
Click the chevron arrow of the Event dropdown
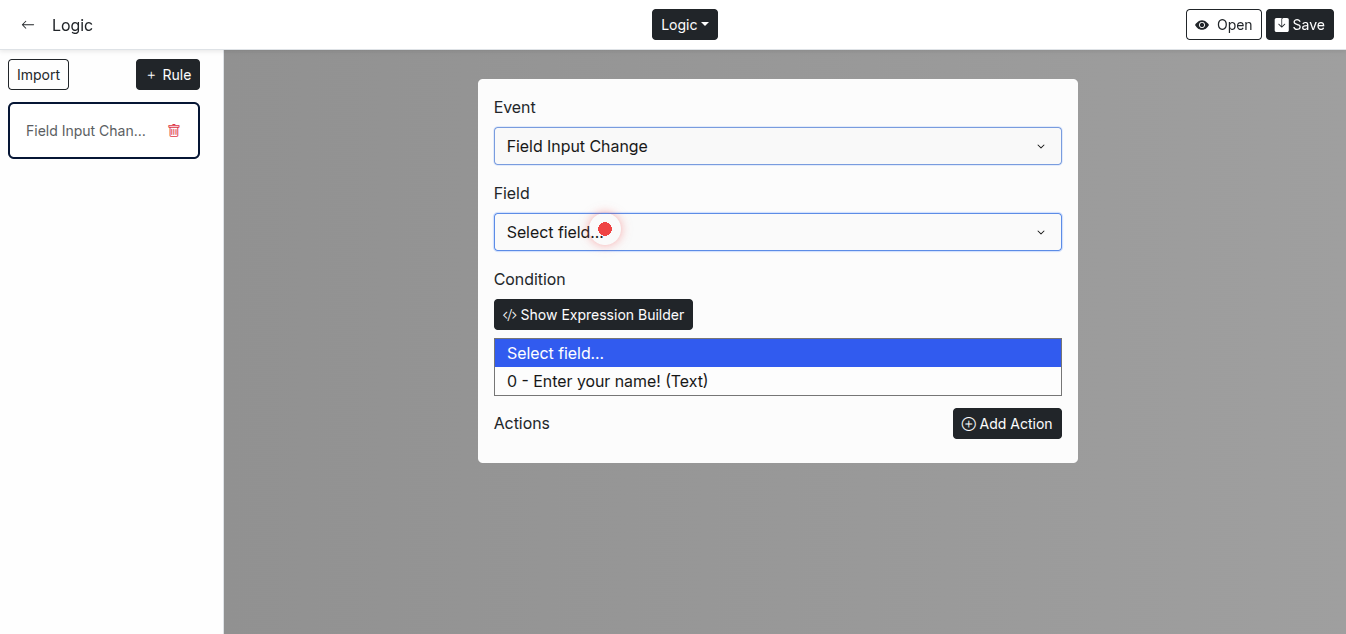(x=1040, y=147)
